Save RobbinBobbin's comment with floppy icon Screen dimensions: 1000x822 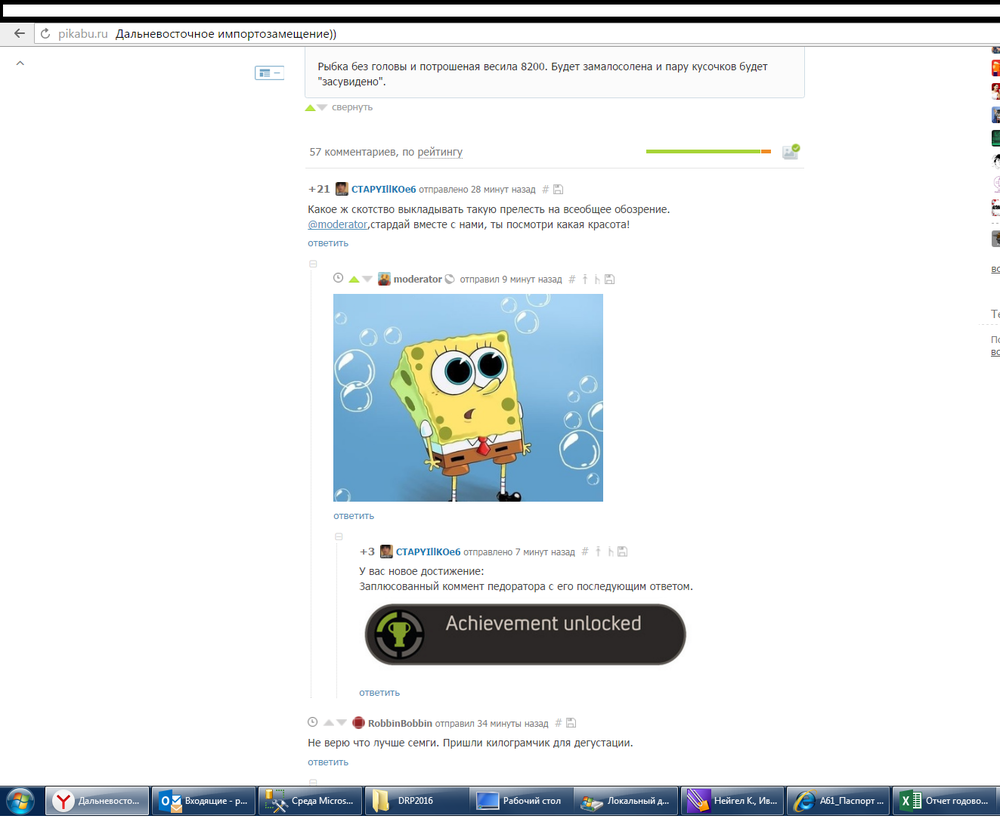pos(571,723)
